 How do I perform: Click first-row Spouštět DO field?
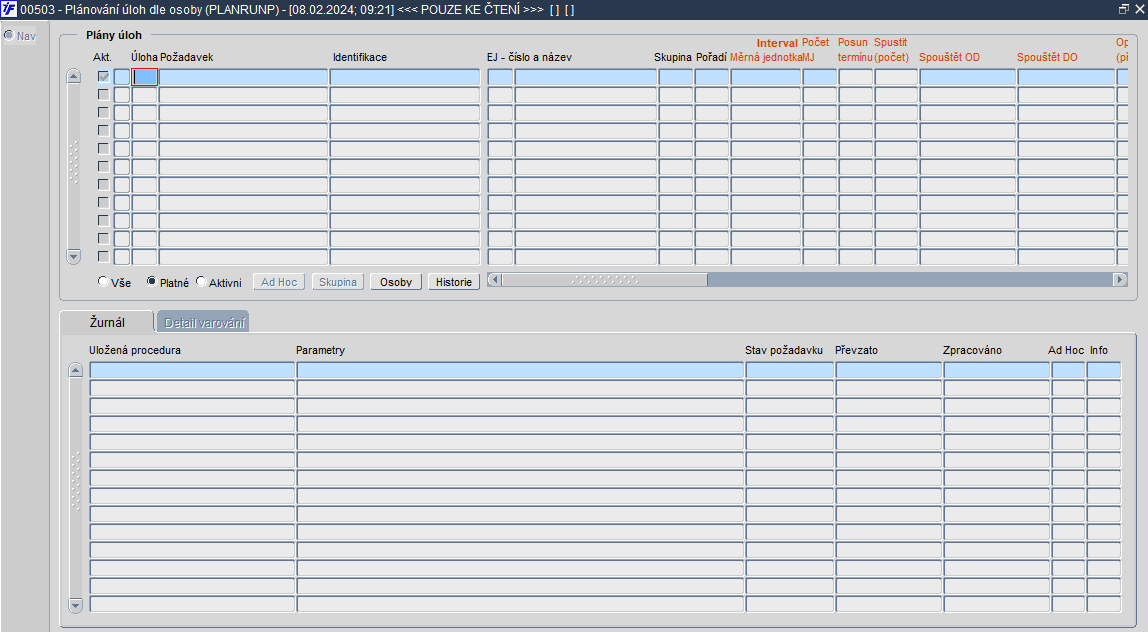point(1066,77)
